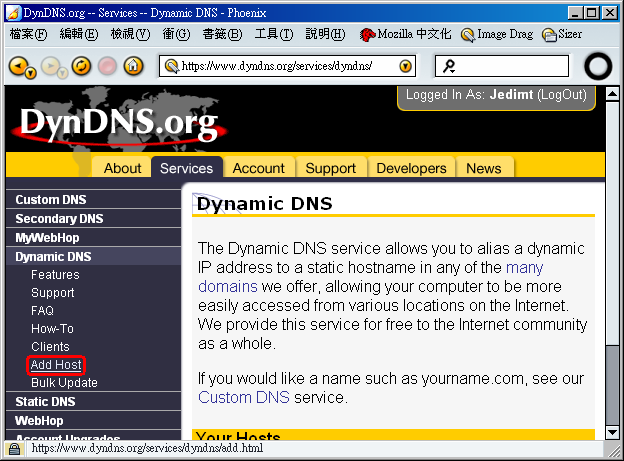Open the 說明(H) Help menu
624x461 pixels.
(325, 34)
